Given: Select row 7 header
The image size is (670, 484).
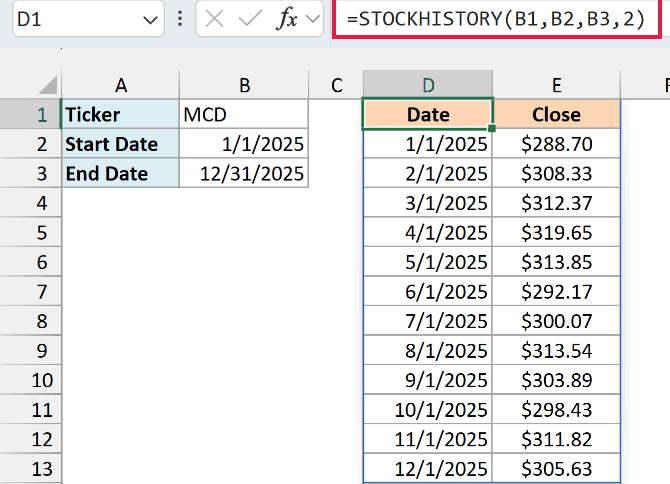Looking at the screenshot, I should 31,291.
